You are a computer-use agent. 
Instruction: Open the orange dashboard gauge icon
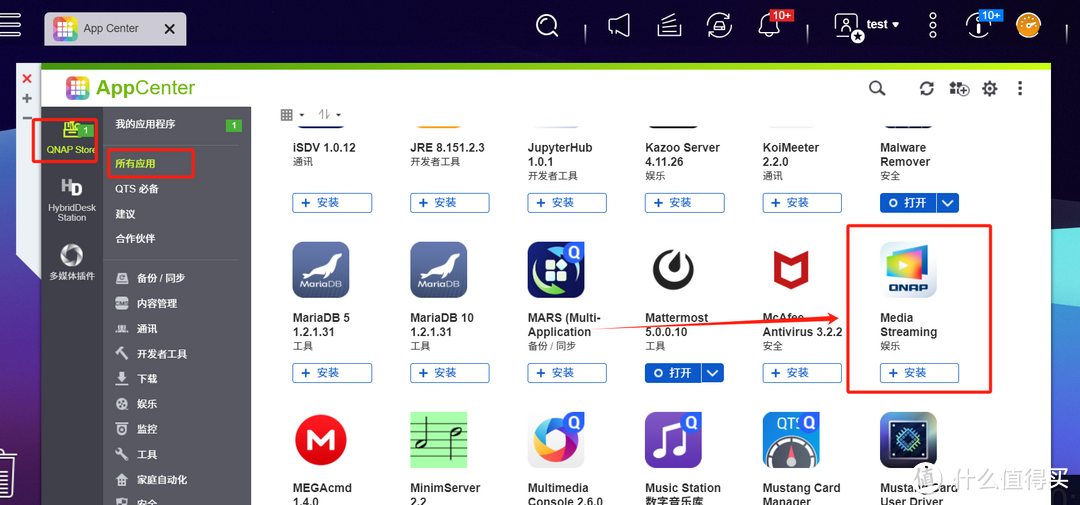tap(1028, 25)
